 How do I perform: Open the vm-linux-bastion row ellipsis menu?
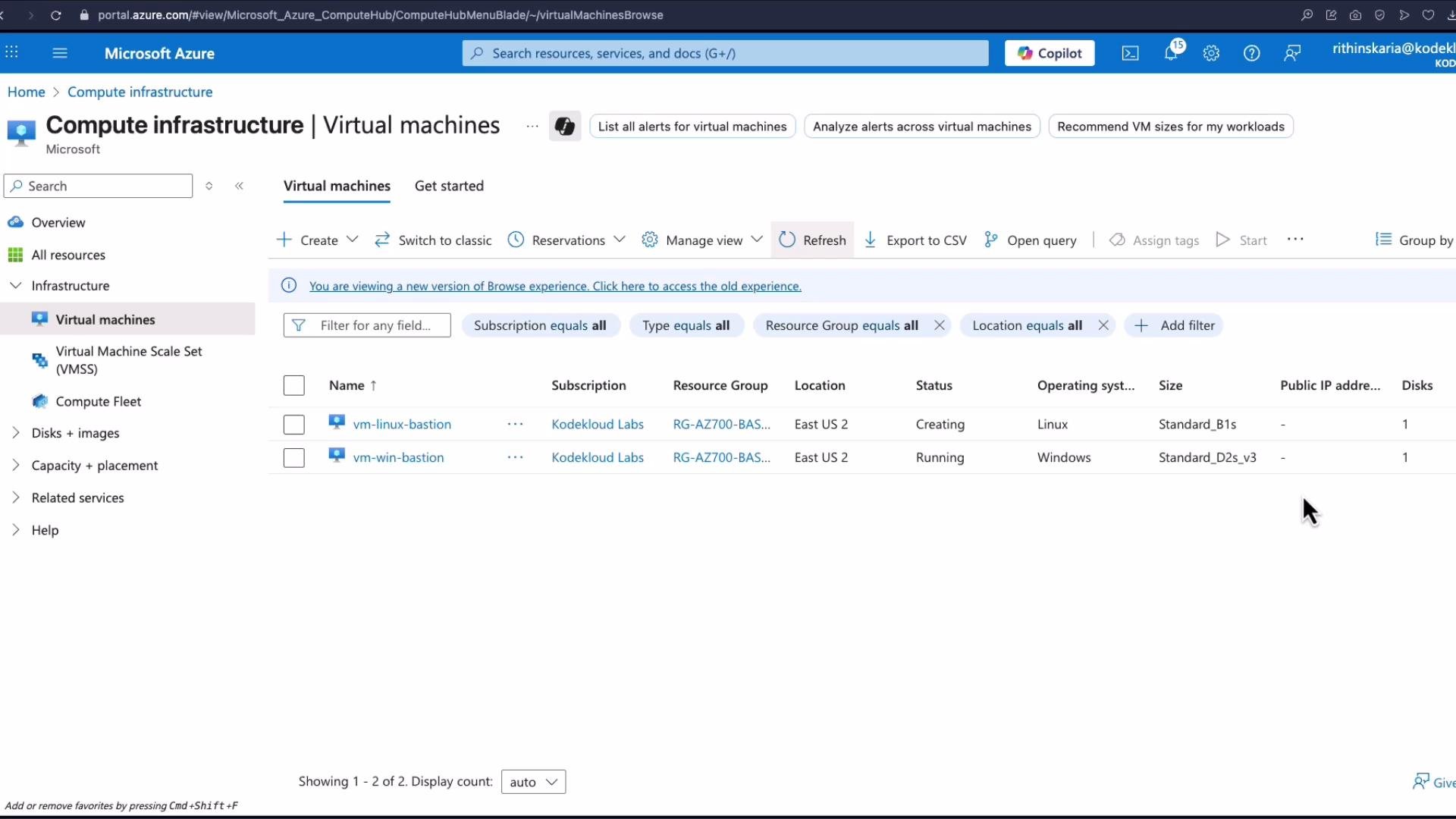click(516, 424)
